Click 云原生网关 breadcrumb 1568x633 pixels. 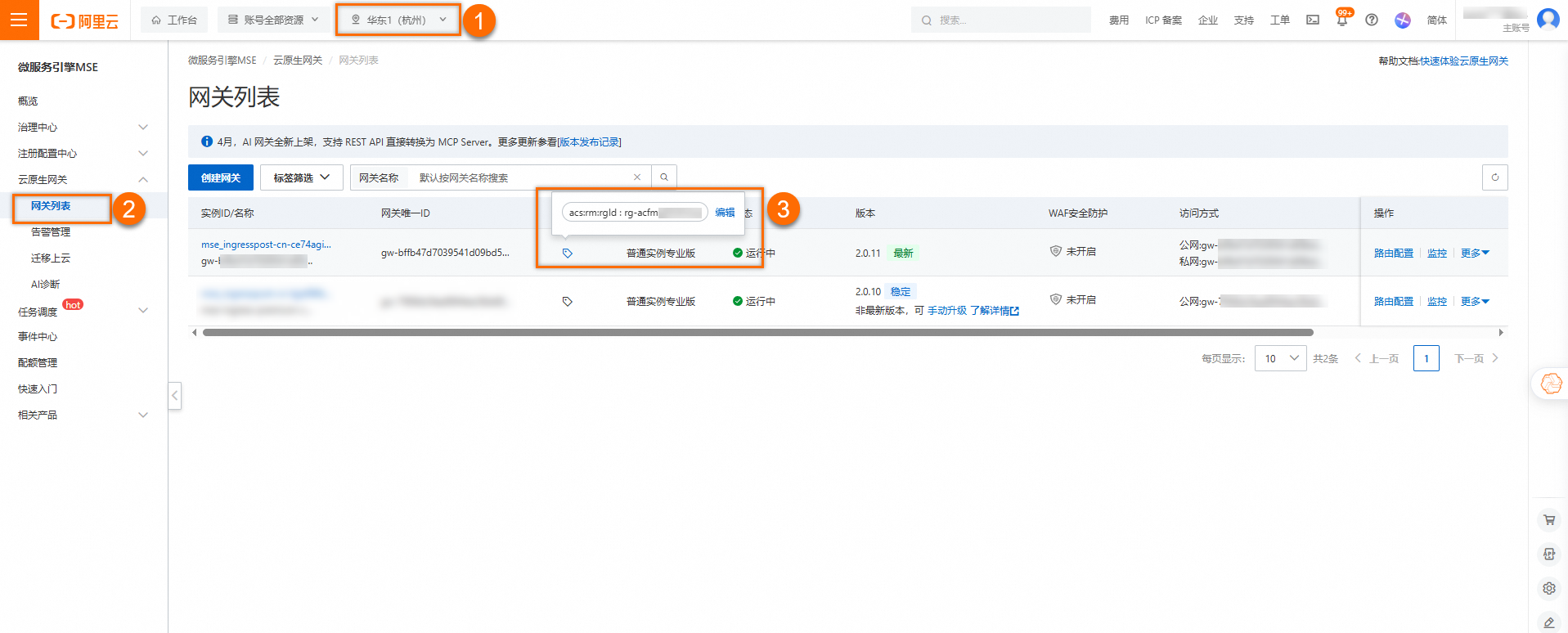pyautogui.click(x=298, y=61)
